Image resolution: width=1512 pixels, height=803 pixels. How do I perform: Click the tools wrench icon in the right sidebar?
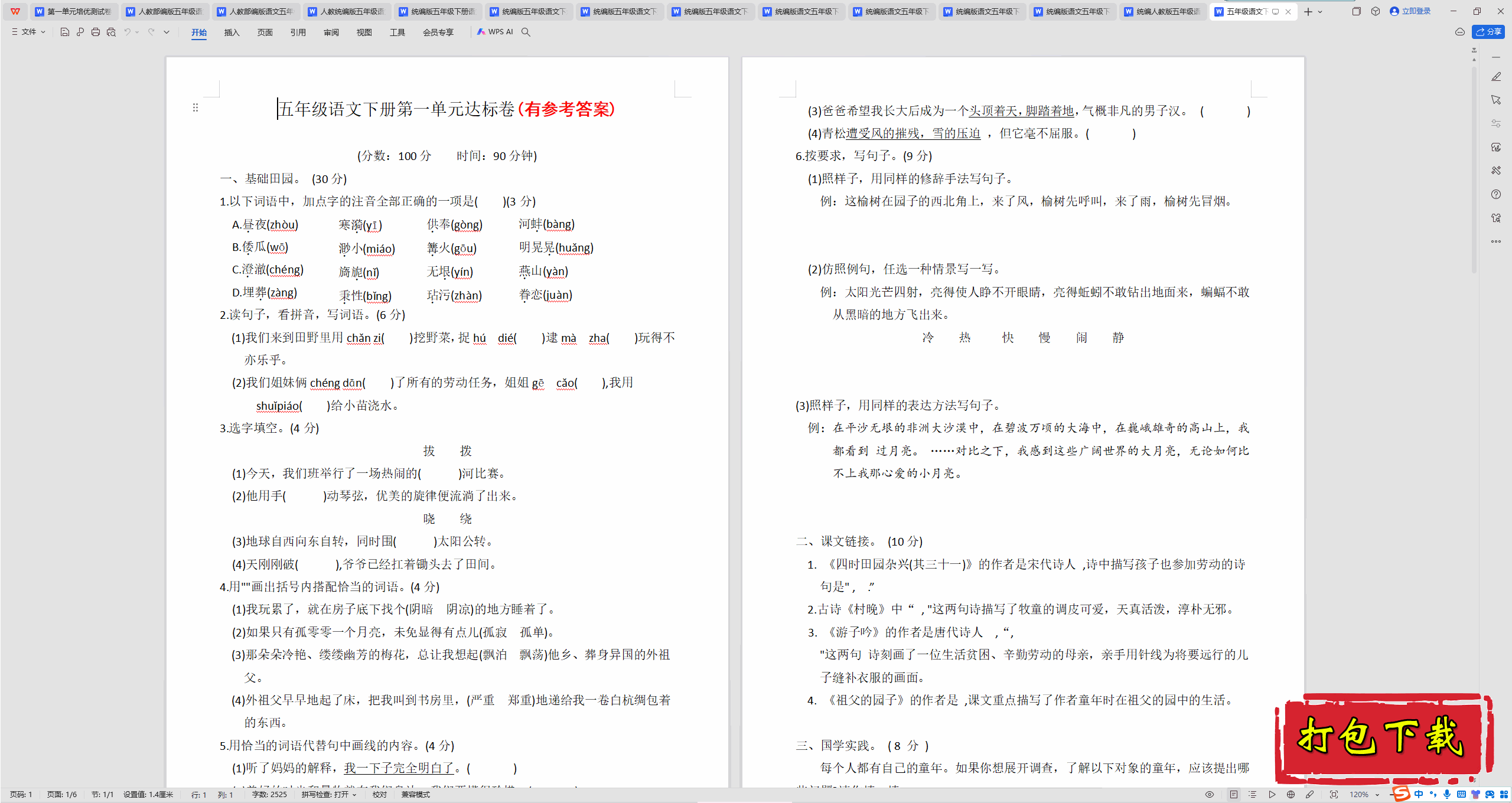pos(1496,171)
